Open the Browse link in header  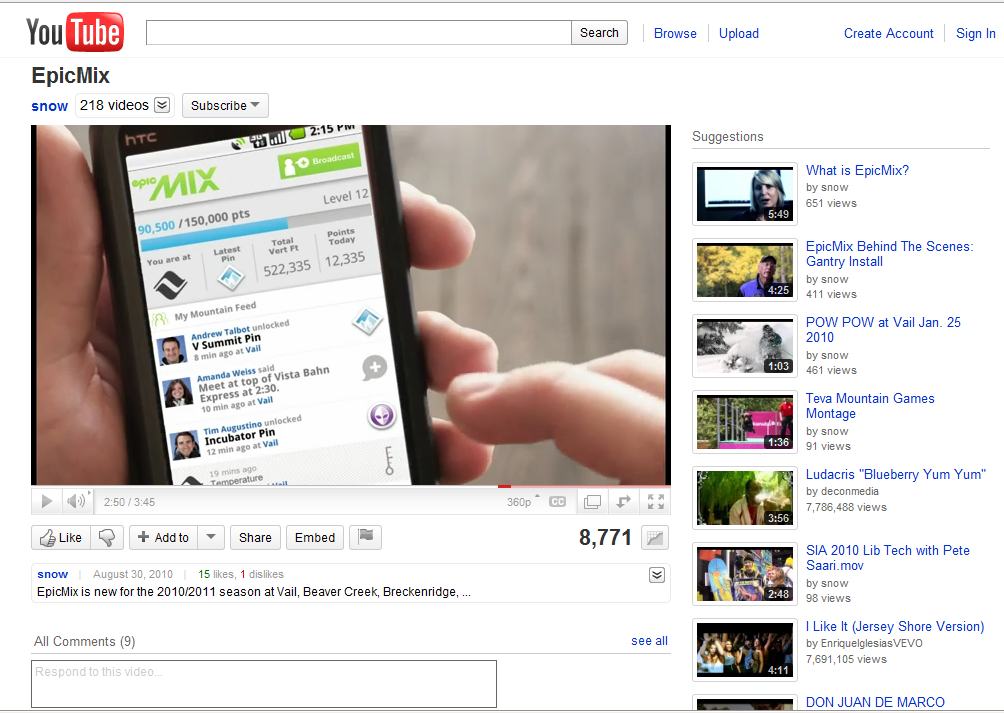tap(675, 33)
